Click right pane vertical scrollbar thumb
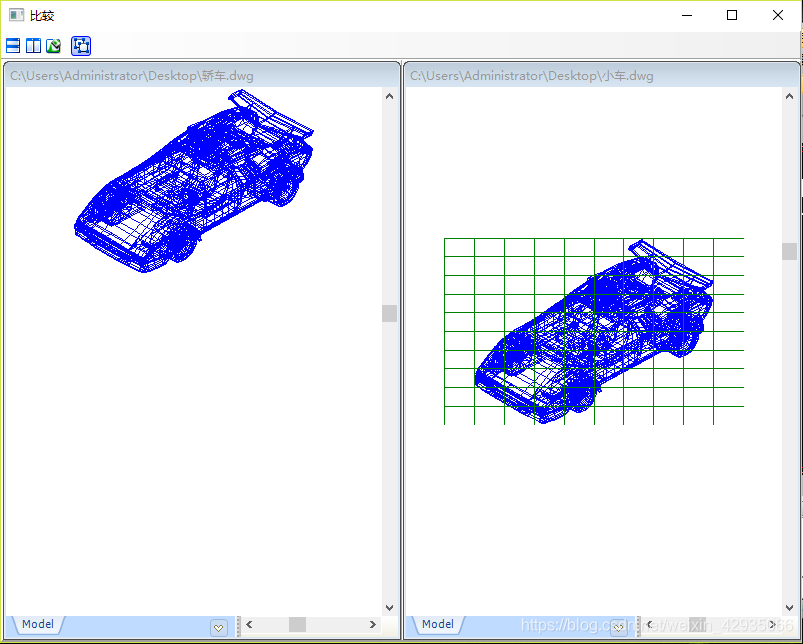This screenshot has height=644, width=803. point(789,251)
